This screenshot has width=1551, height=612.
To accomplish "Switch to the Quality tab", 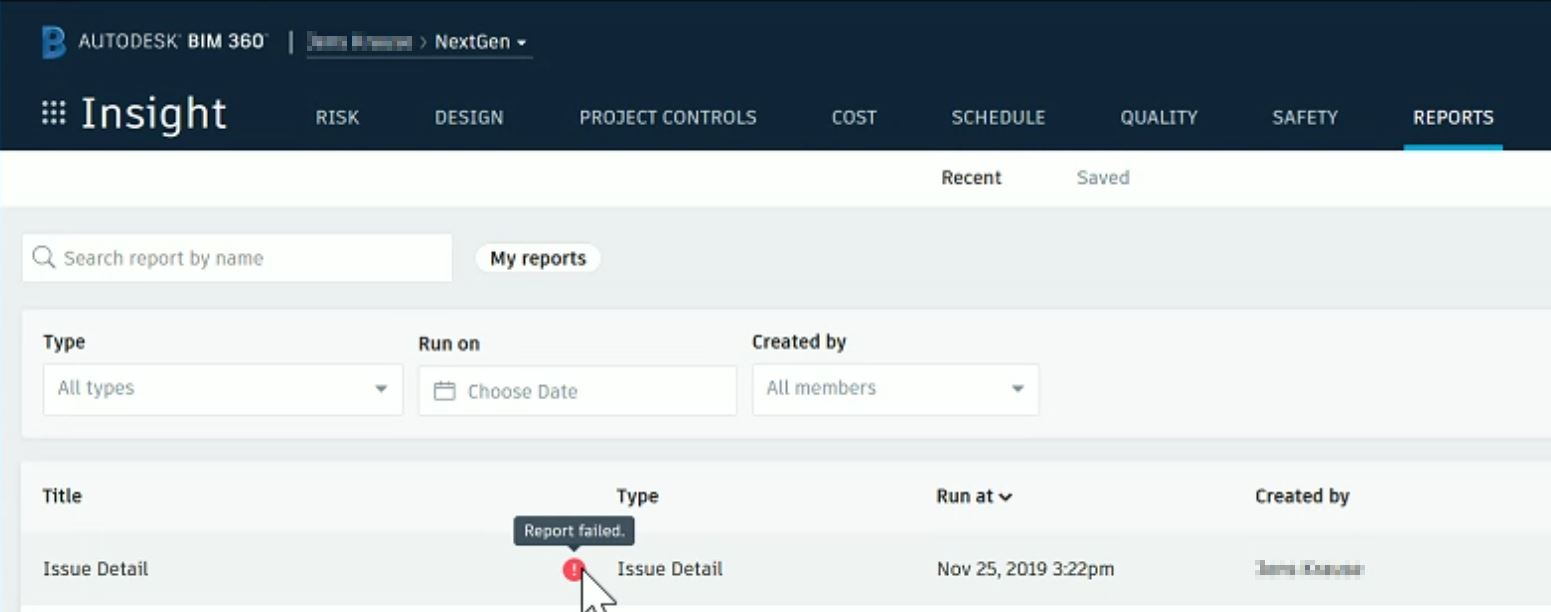I will click(x=1159, y=117).
